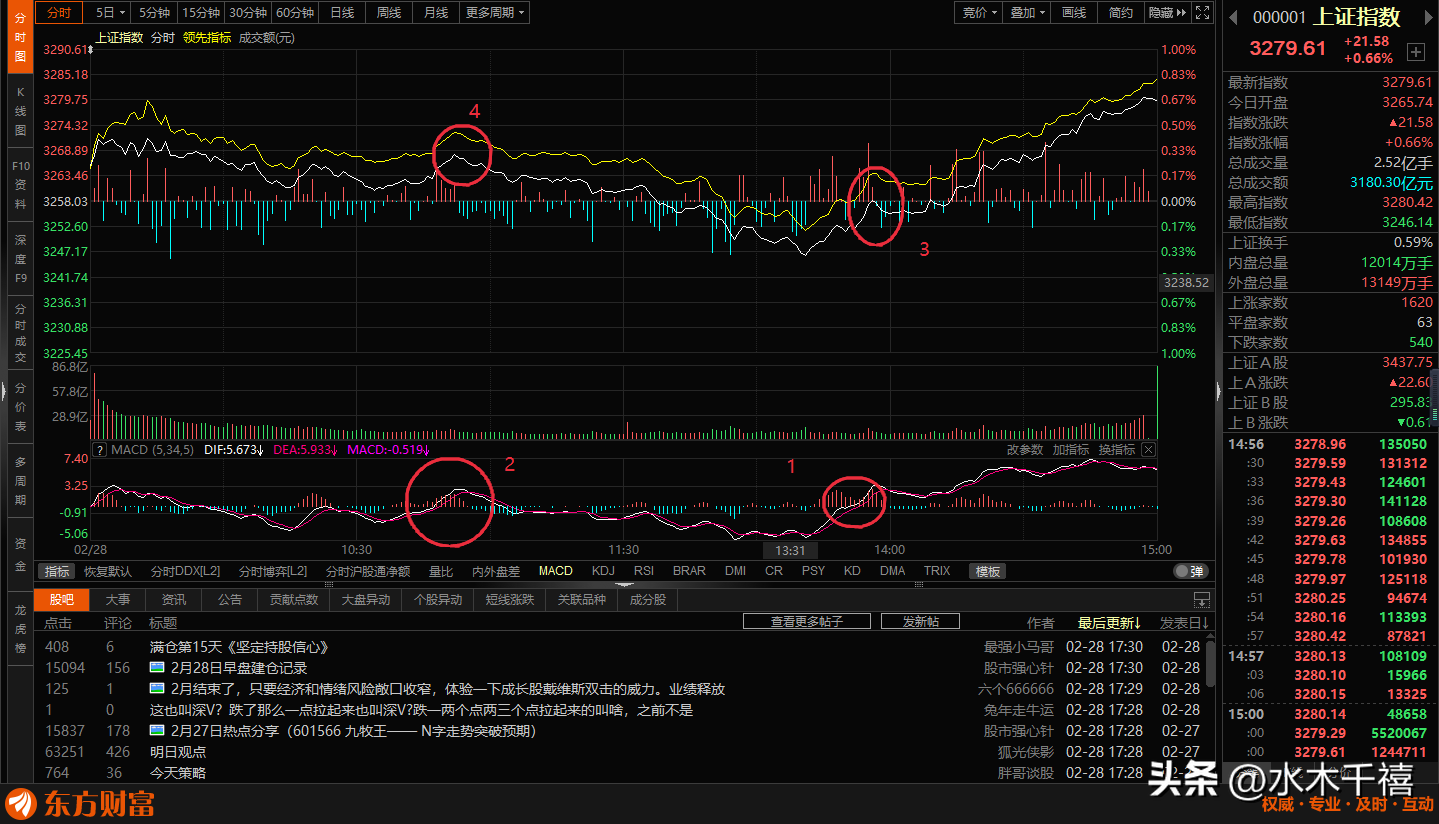Open the F10资料 sidebar panel
The image size is (1439, 824).
pos(20,185)
